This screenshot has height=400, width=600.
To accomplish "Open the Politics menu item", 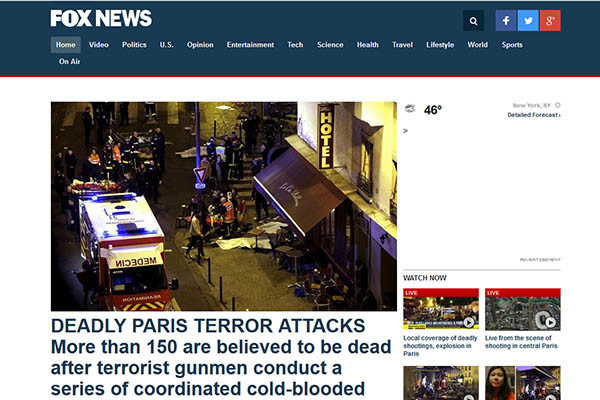I will (134, 45).
